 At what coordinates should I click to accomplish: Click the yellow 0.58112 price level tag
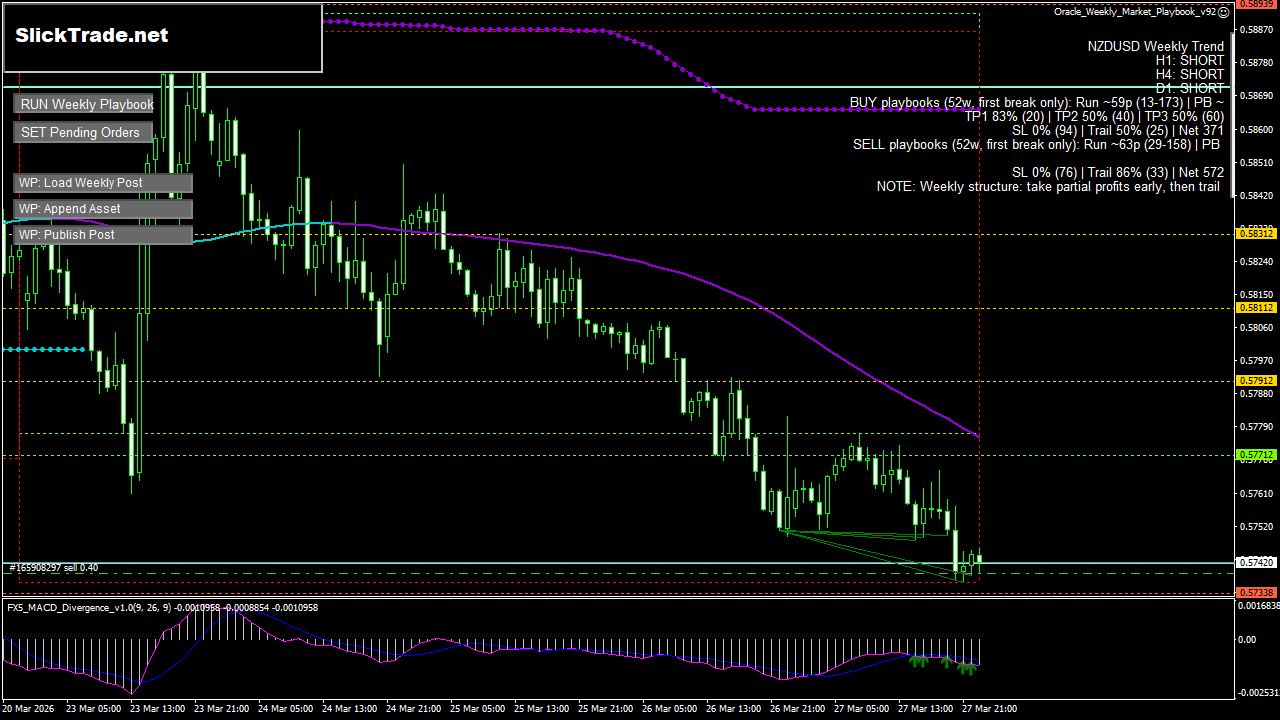click(x=1256, y=308)
